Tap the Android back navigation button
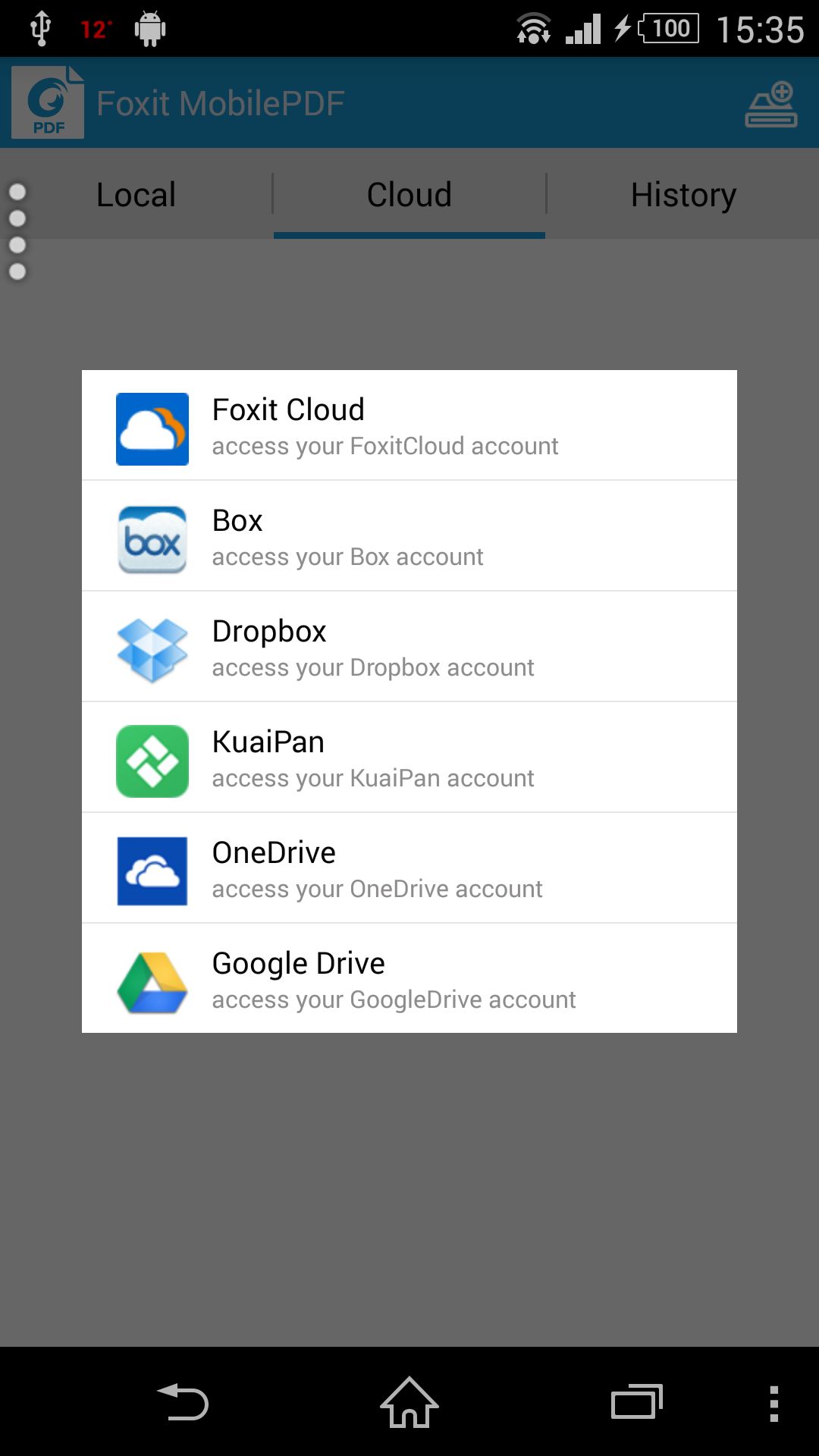Image resolution: width=819 pixels, height=1456 pixels. (x=183, y=1401)
